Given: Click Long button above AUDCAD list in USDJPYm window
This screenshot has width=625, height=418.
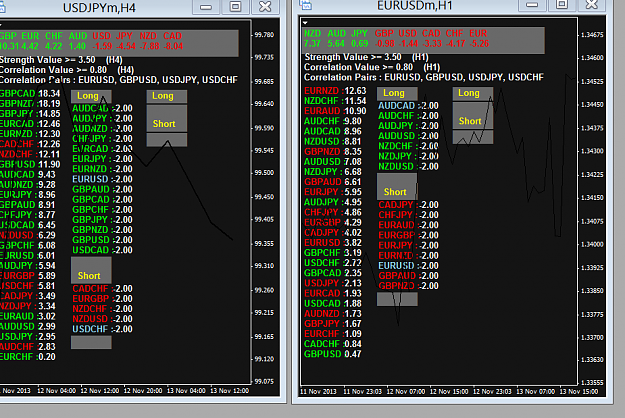Looking at the screenshot, I should pyautogui.click(x=91, y=96).
